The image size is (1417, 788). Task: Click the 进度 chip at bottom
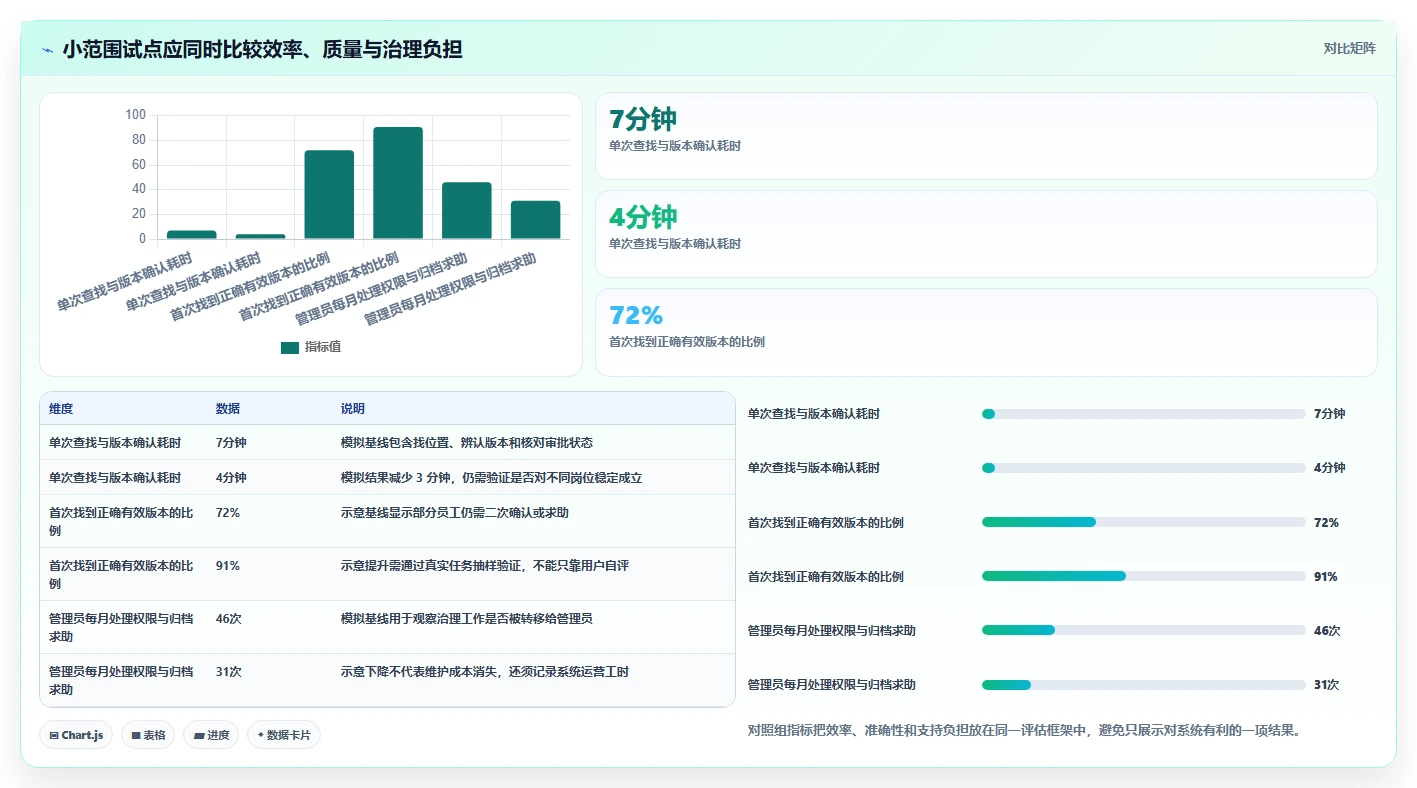click(211, 735)
